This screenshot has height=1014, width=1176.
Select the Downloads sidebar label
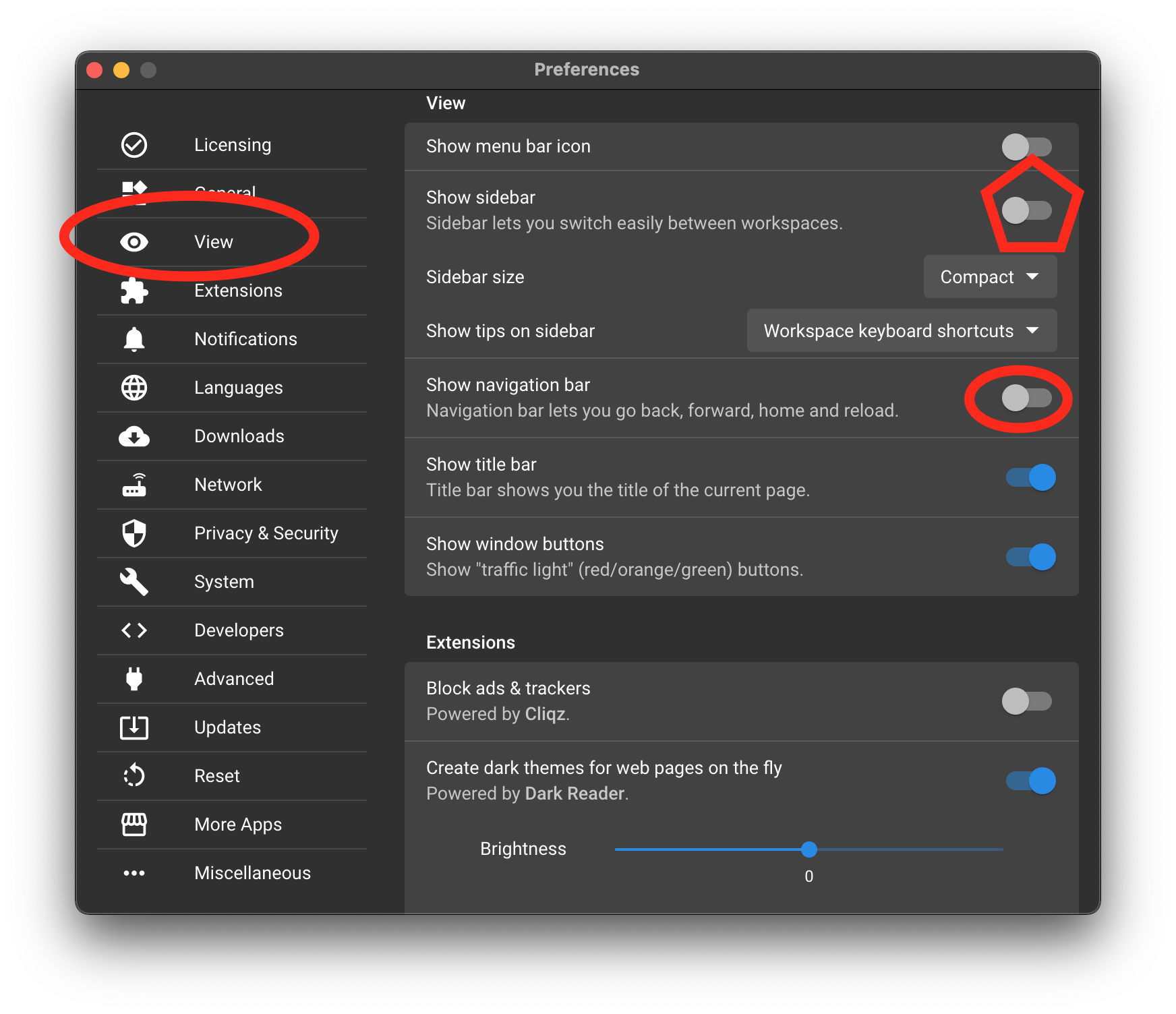(239, 436)
